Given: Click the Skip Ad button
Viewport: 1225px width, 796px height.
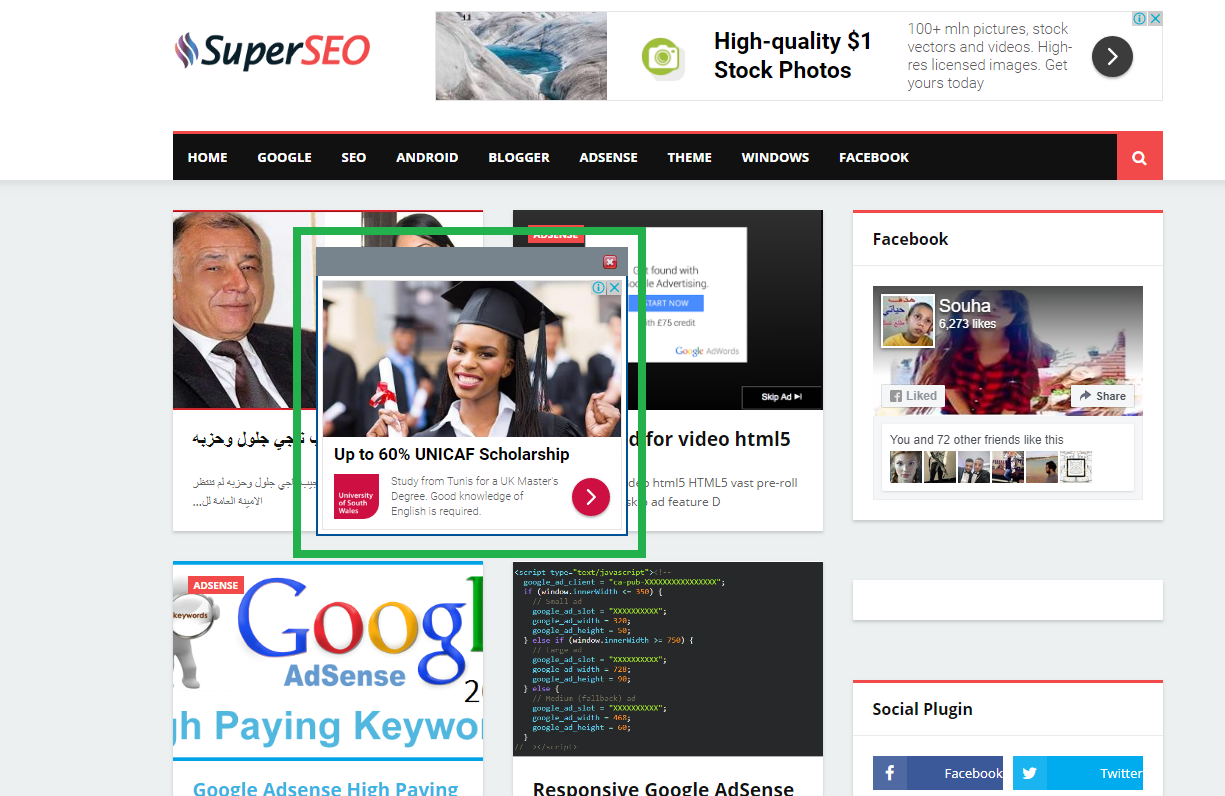Looking at the screenshot, I should [x=781, y=397].
